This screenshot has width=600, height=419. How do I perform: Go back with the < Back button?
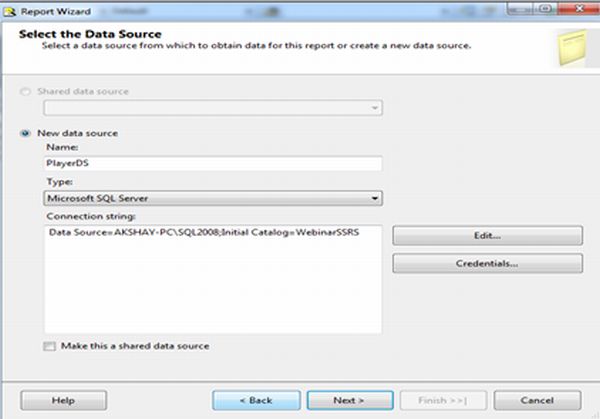coord(256,400)
